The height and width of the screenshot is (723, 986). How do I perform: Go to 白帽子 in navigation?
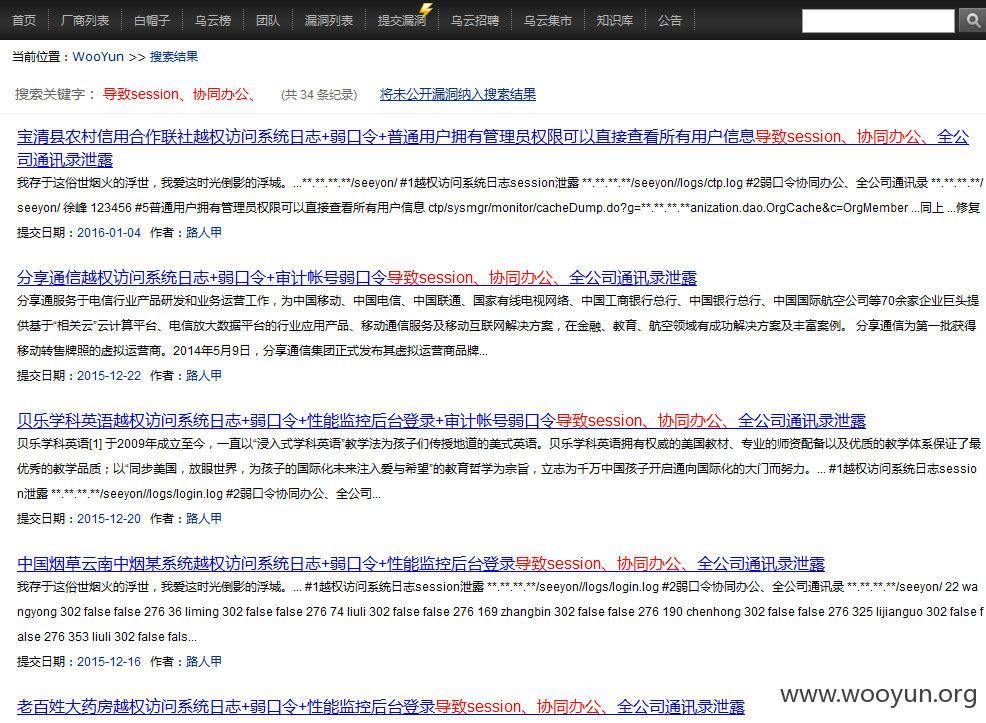coord(152,21)
